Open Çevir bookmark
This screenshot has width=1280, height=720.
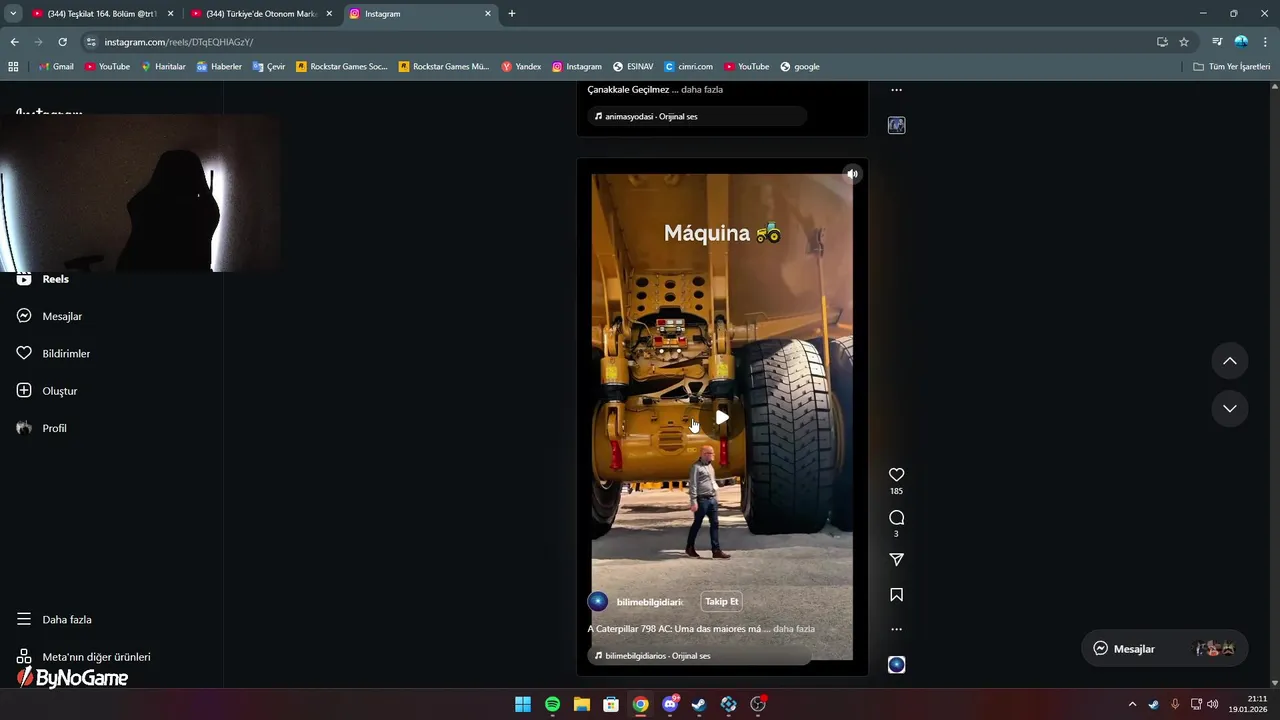[x=269, y=67]
